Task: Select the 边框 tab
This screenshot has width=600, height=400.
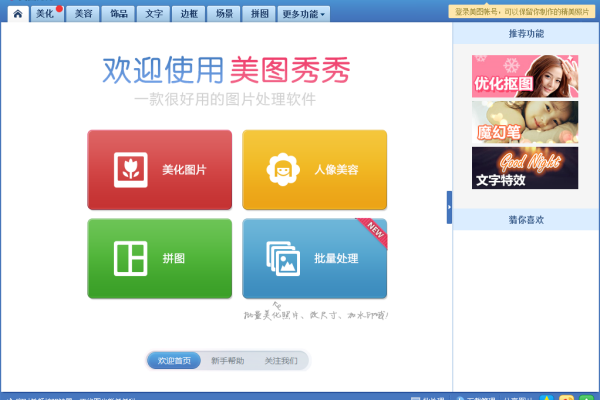Action: [x=188, y=14]
